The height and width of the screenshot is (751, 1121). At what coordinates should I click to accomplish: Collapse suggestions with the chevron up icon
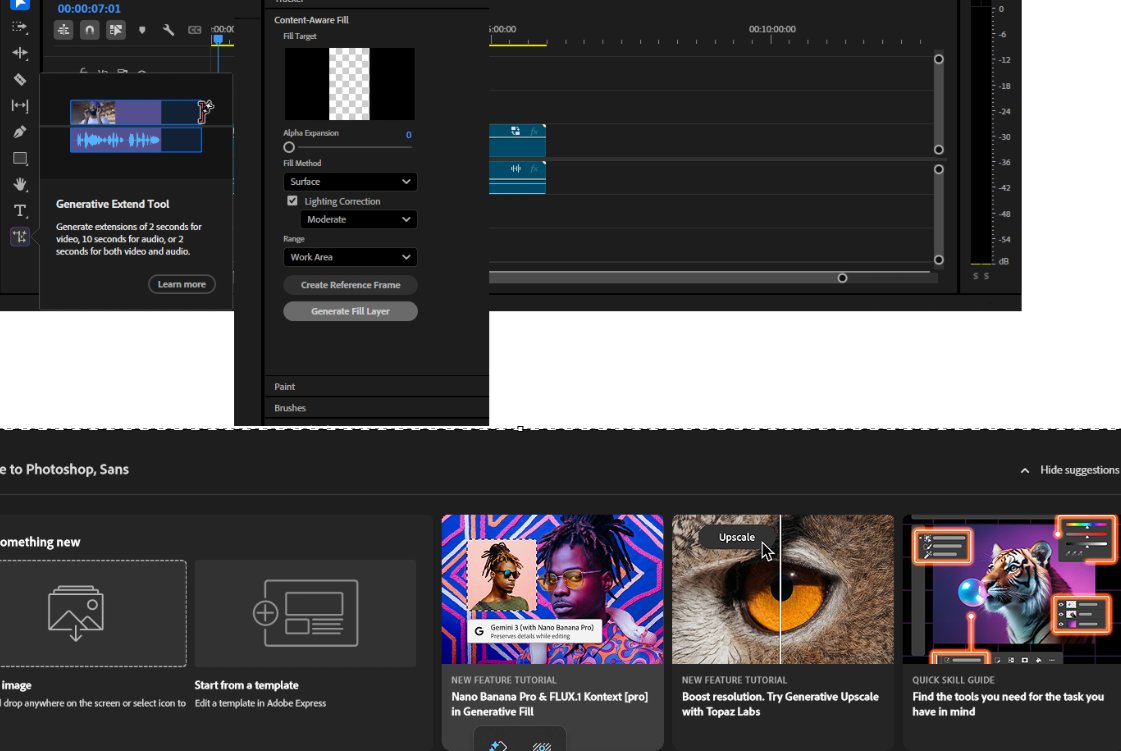click(x=1024, y=471)
